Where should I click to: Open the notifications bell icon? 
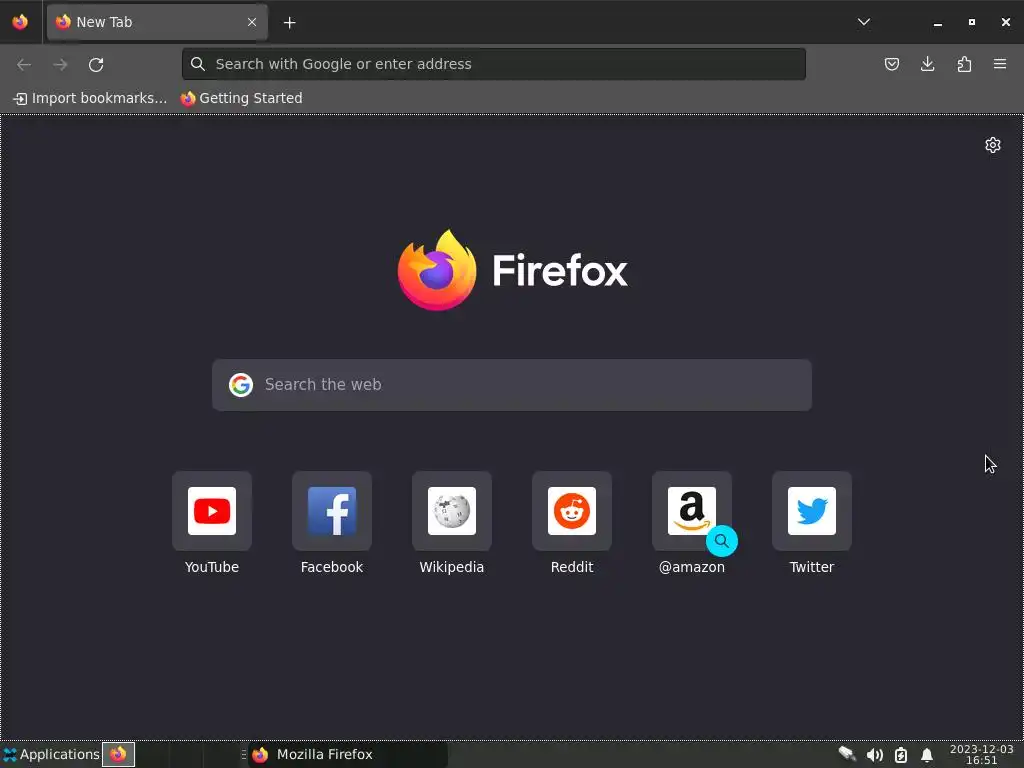pos(927,755)
